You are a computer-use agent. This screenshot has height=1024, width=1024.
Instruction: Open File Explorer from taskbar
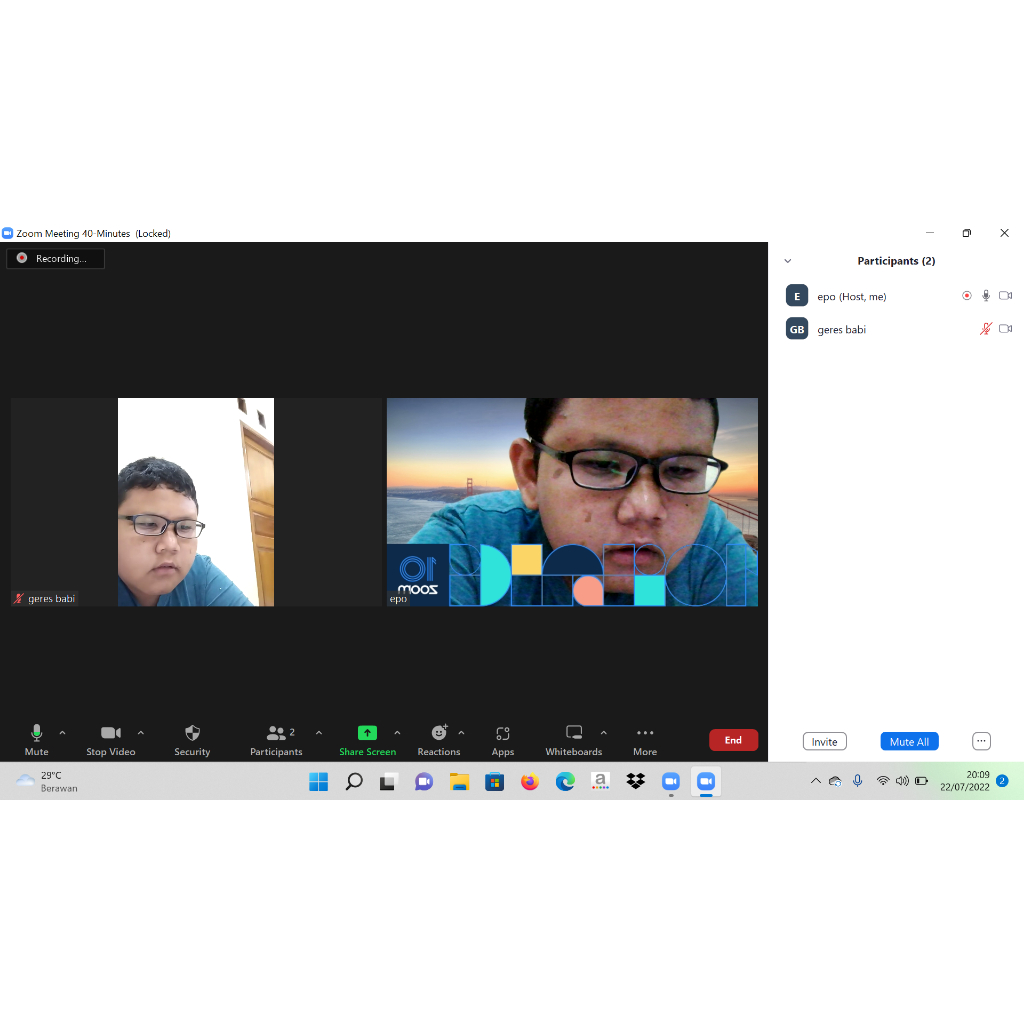459,781
